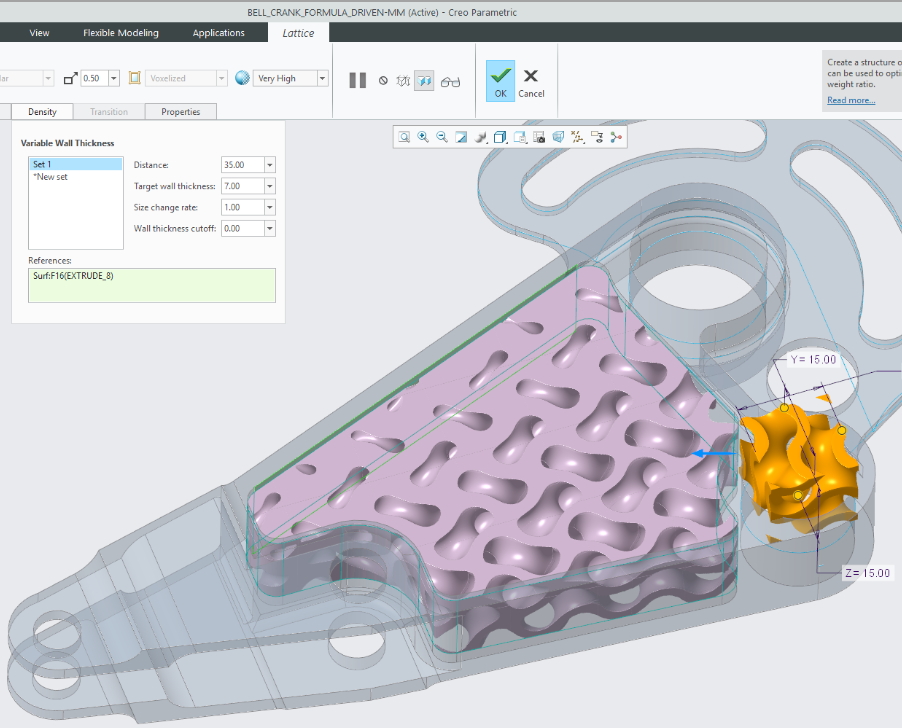The width and height of the screenshot is (902, 728).
Task: Confirm the lattice with OK
Action: coord(501,80)
